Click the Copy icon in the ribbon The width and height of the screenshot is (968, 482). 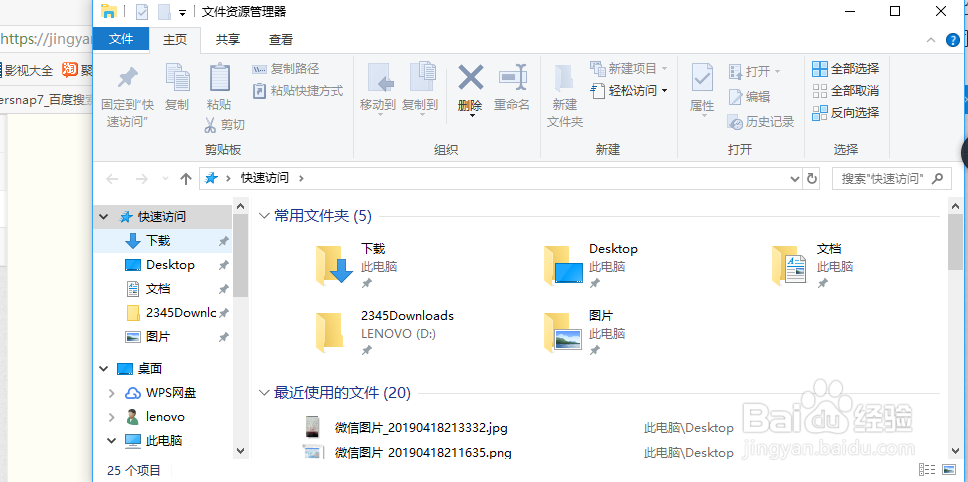click(177, 78)
